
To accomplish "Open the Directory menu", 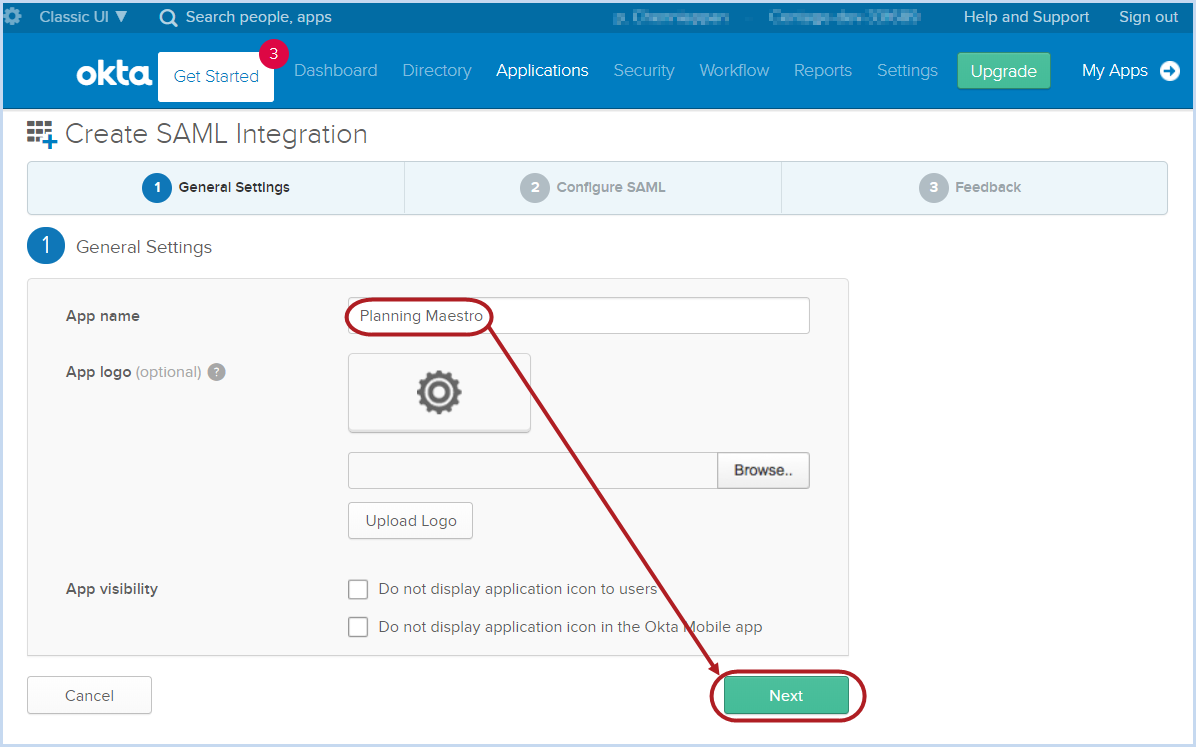I will point(437,70).
